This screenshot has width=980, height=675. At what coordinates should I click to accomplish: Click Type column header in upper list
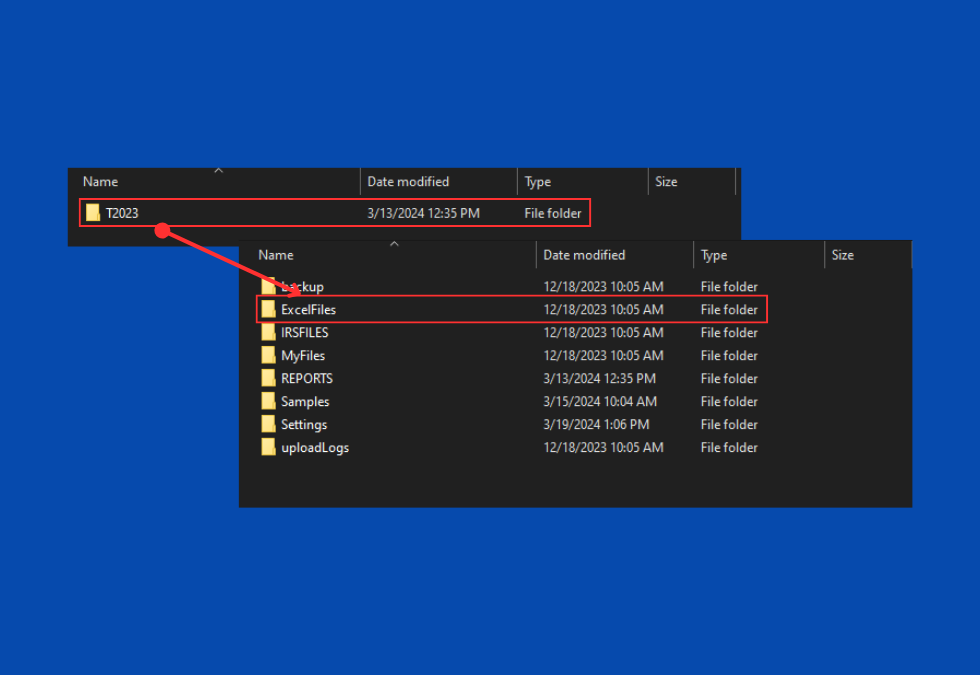[x=538, y=182]
